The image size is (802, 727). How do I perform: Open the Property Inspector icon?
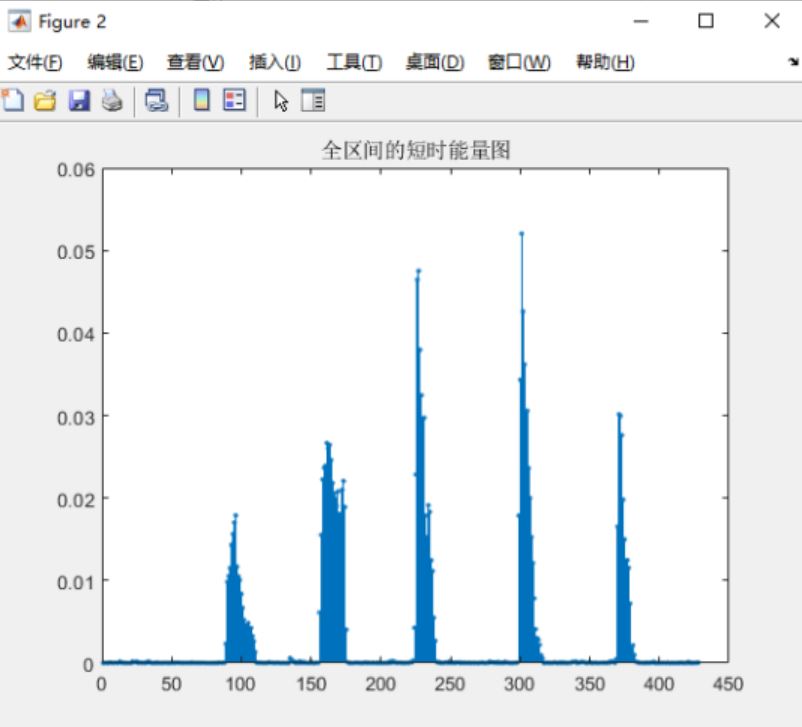pos(313,100)
